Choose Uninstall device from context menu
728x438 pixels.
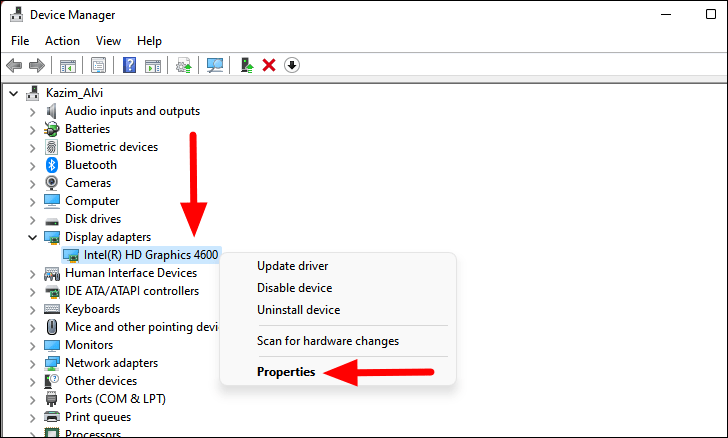299,310
